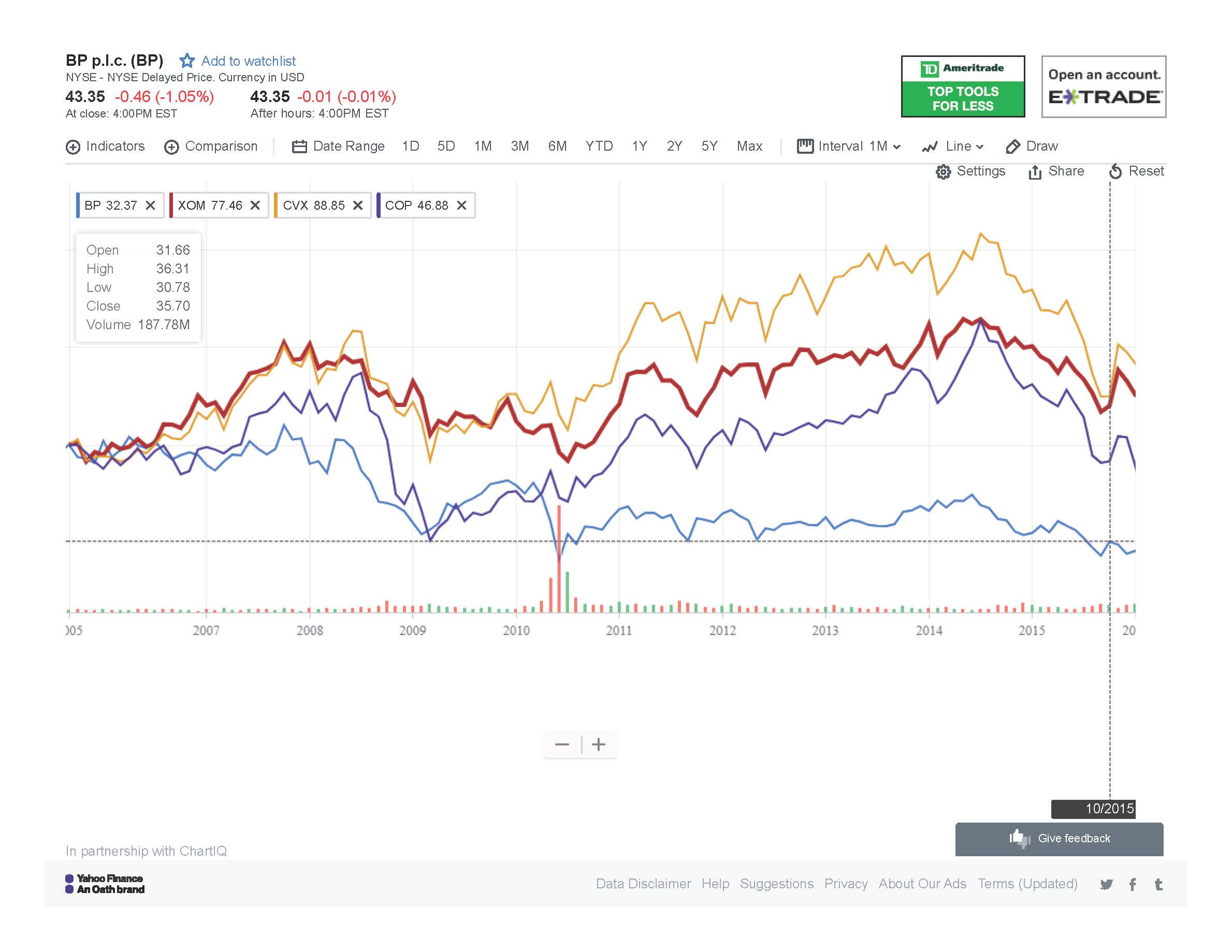Open the Data Disclaimer link

(x=643, y=884)
